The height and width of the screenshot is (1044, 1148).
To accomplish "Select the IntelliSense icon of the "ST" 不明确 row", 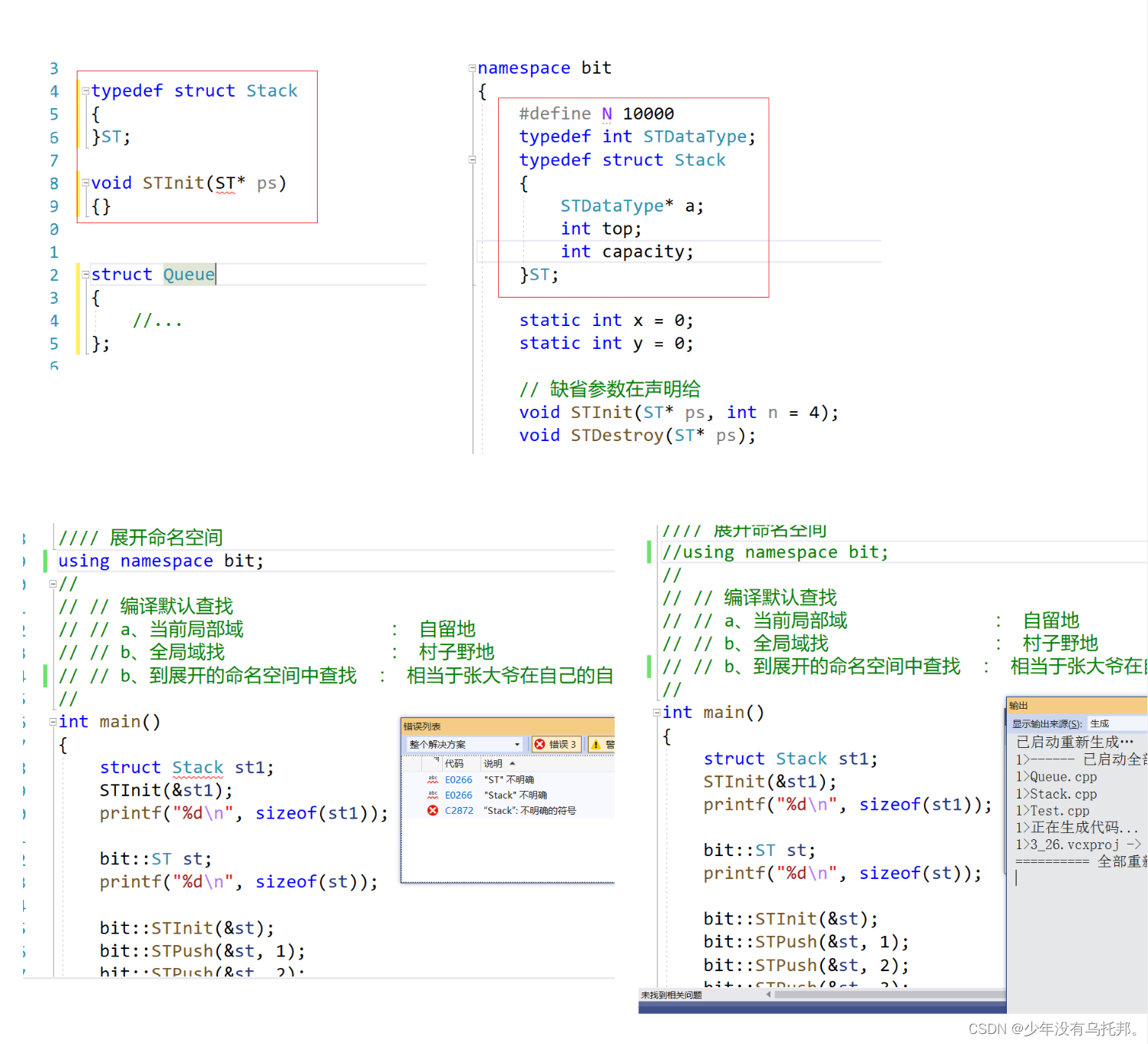I will click(433, 779).
